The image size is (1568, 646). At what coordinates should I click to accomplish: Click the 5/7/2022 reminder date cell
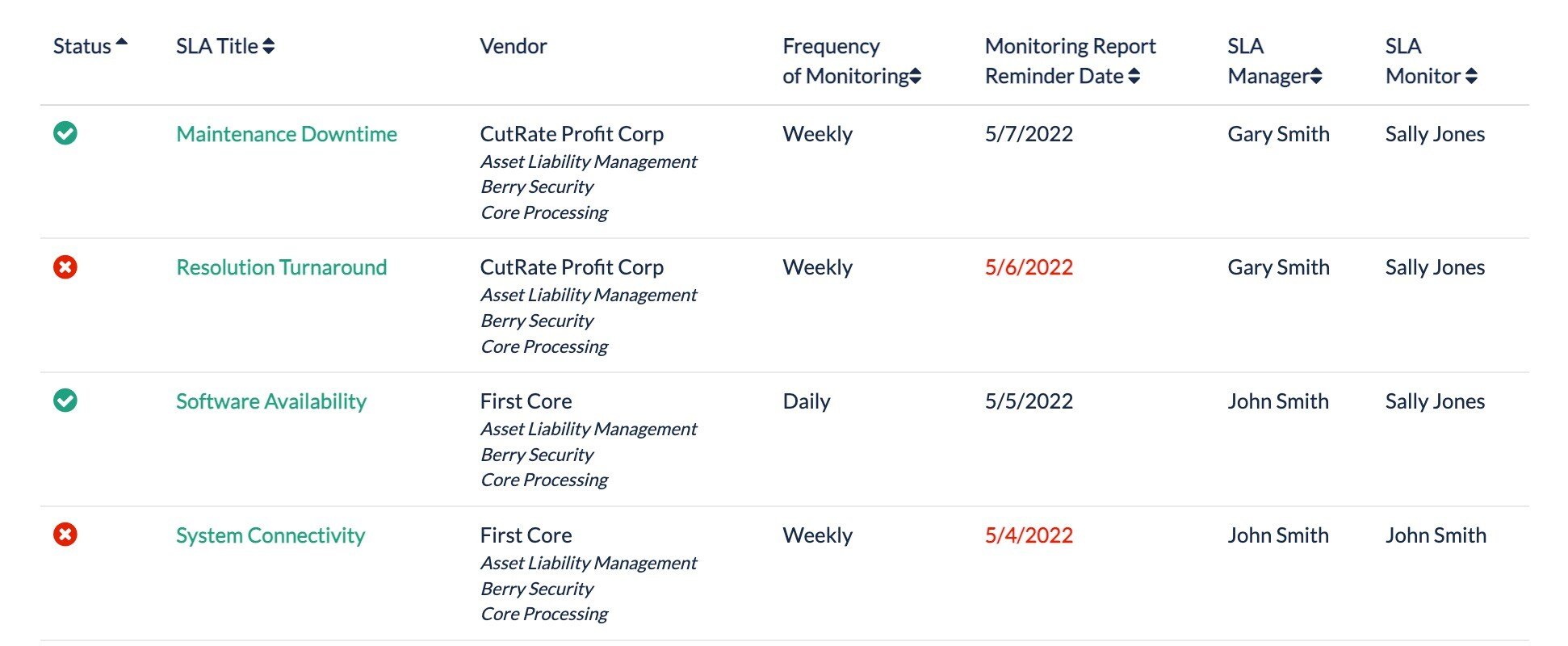tap(1029, 134)
